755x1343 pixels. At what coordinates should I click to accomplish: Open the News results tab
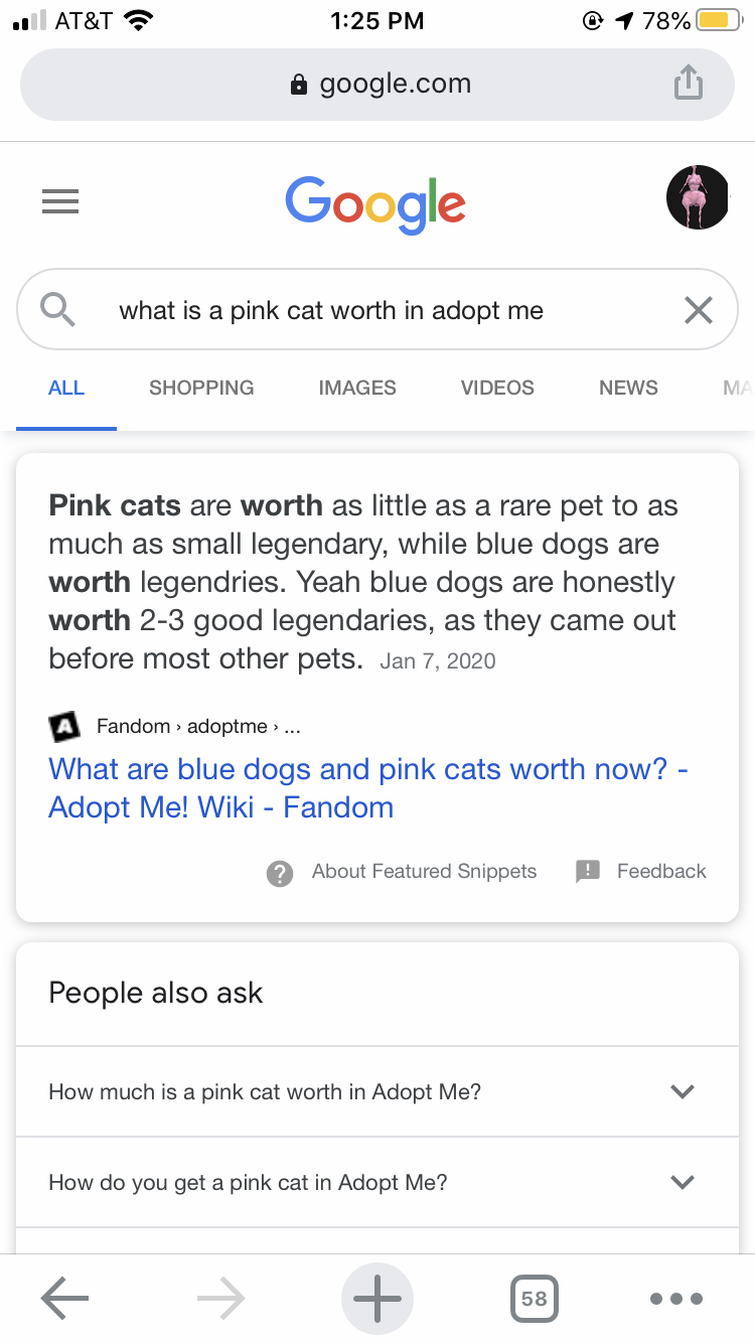[x=628, y=388]
